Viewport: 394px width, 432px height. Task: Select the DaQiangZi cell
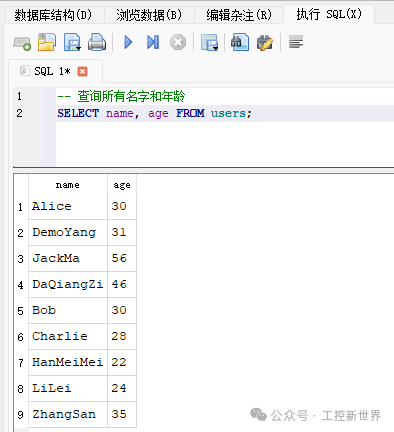point(68,284)
